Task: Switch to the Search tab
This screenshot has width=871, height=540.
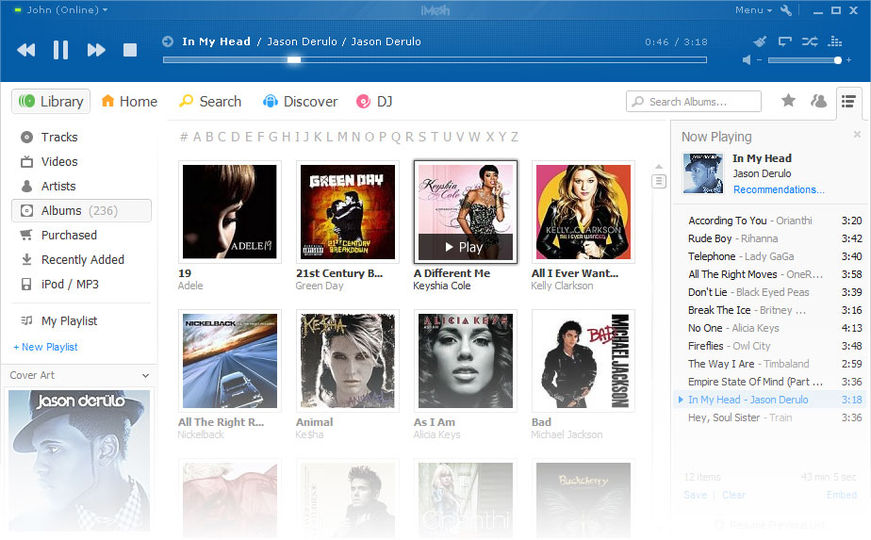Action: pyautogui.click(x=210, y=102)
